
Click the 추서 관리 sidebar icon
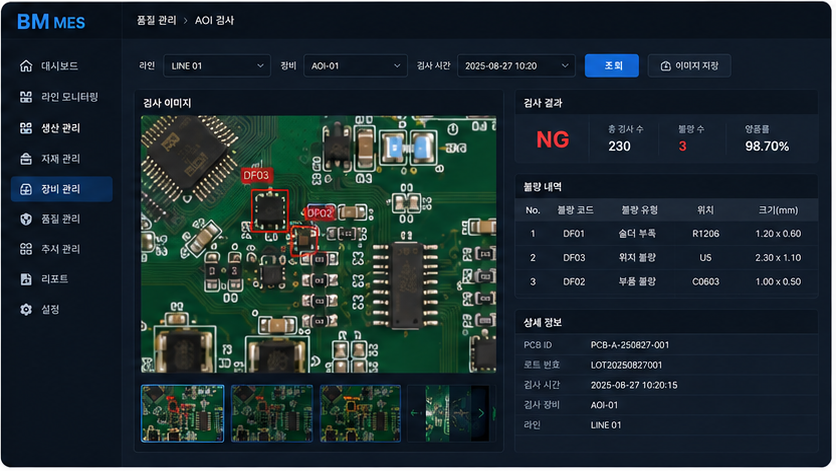(26, 249)
